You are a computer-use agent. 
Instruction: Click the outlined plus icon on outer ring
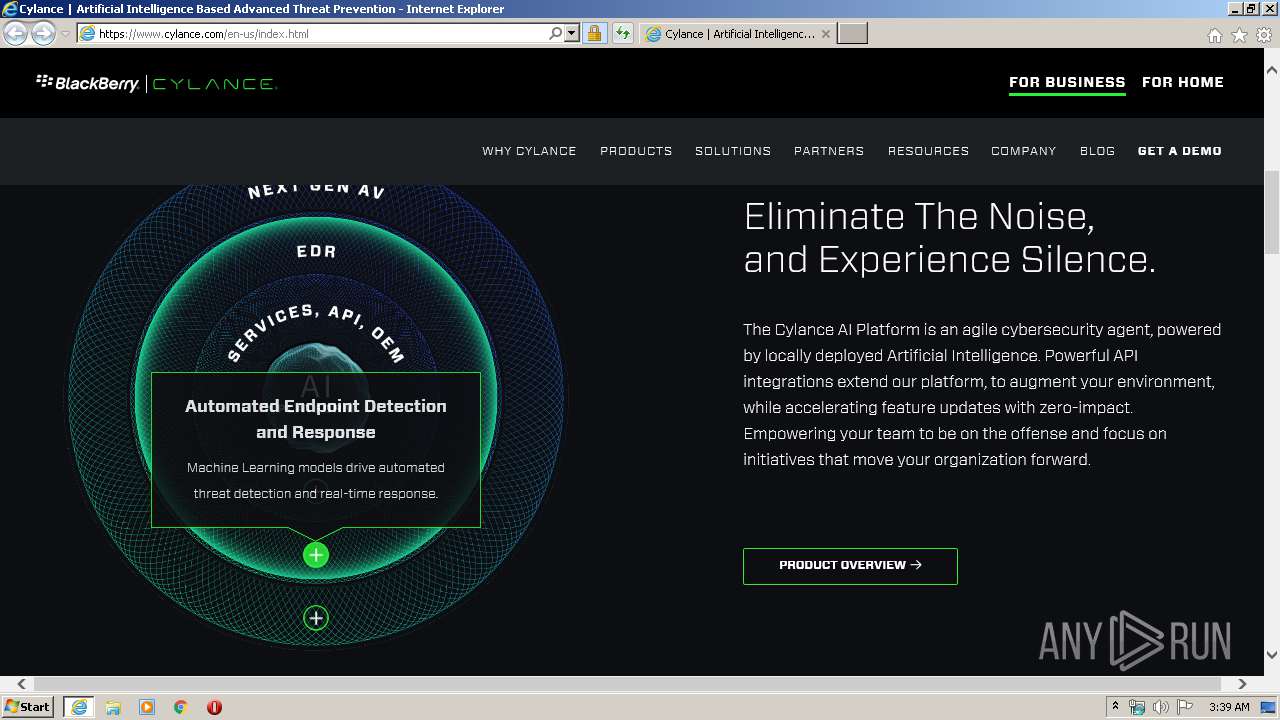pos(316,618)
